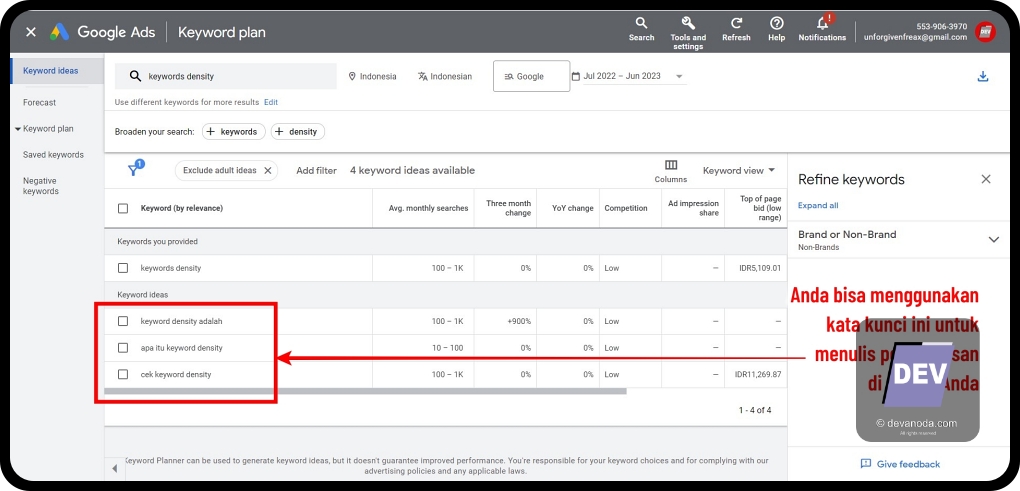This screenshot has width=1020, height=491.
Task: Expand the Keyword plan menu in sidebar
Action: tap(44, 129)
